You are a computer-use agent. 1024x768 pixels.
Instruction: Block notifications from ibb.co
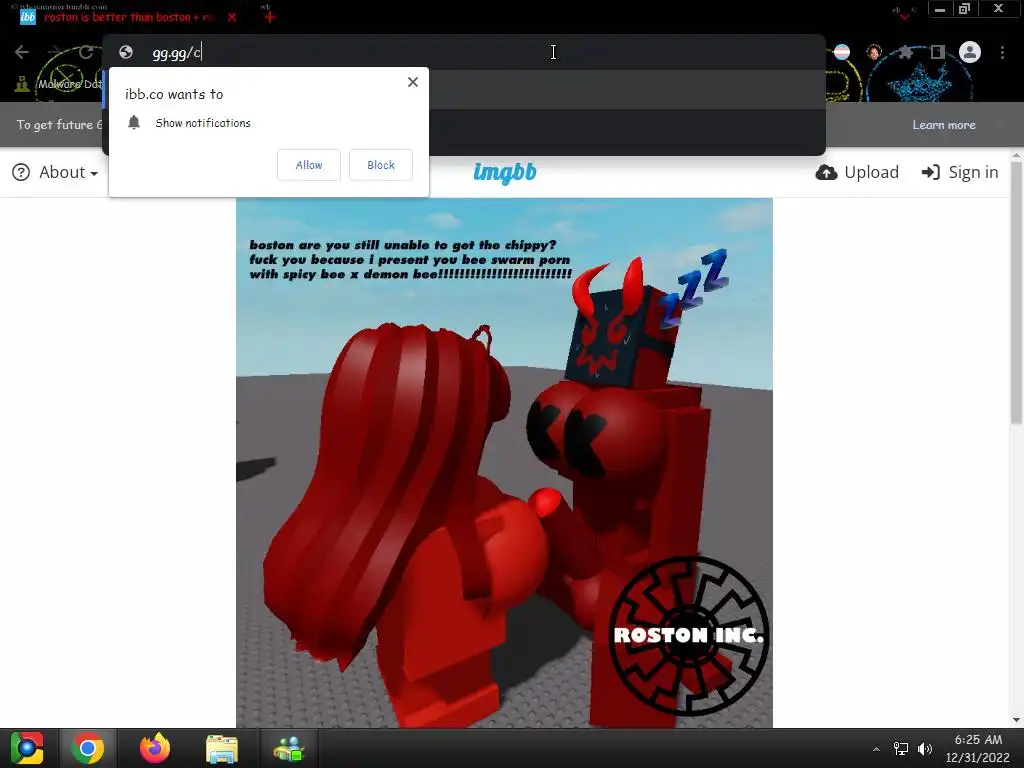click(381, 165)
